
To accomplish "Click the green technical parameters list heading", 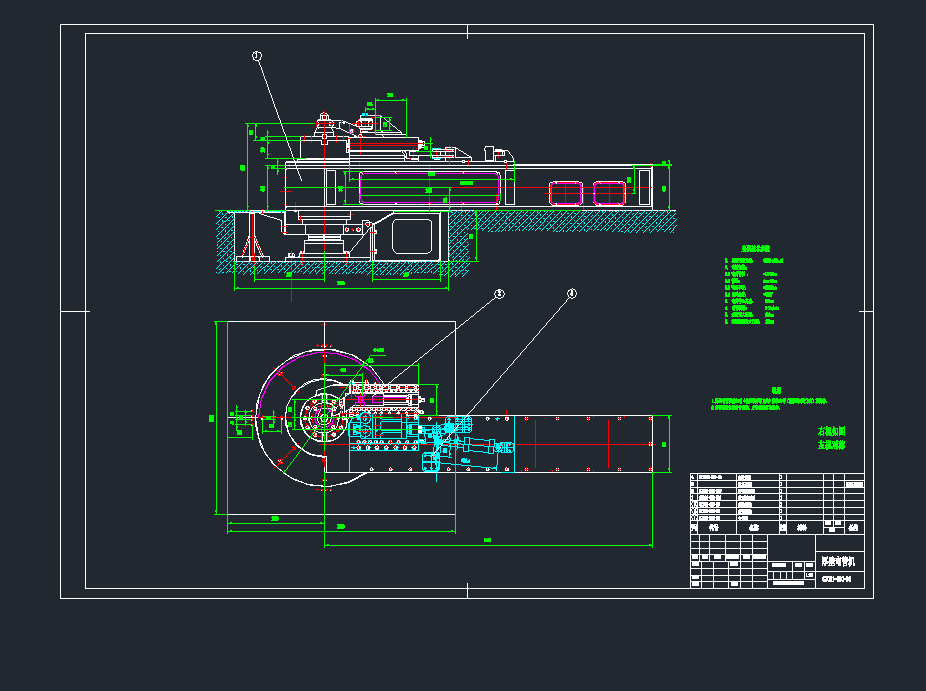I will click(755, 247).
